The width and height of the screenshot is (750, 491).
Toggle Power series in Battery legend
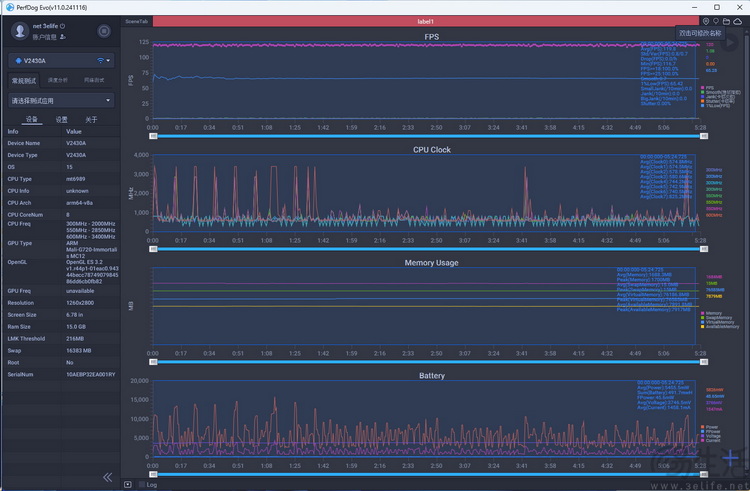click(x=709, y=427)
